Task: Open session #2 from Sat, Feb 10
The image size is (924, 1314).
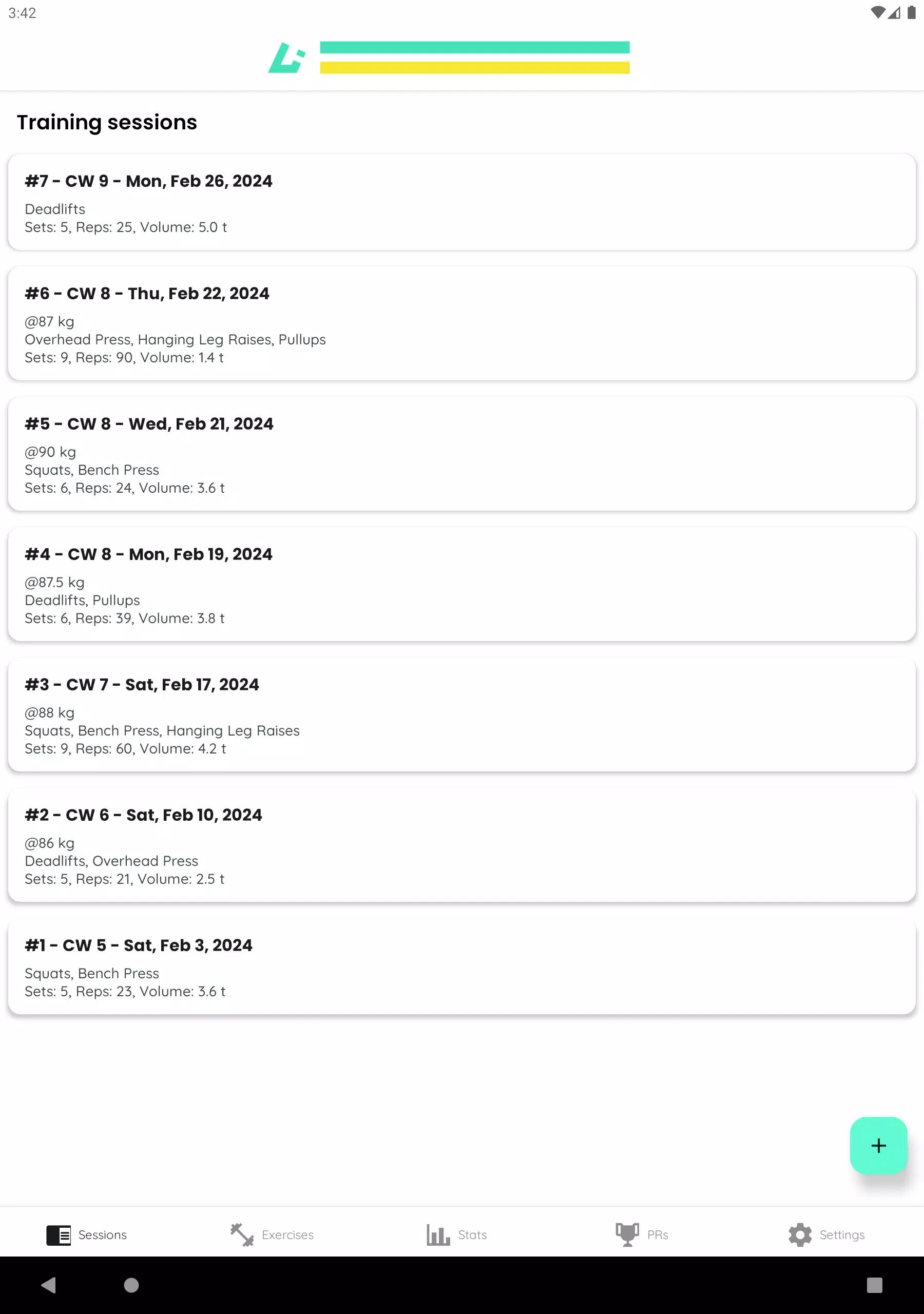Action: tap(461, 845)
